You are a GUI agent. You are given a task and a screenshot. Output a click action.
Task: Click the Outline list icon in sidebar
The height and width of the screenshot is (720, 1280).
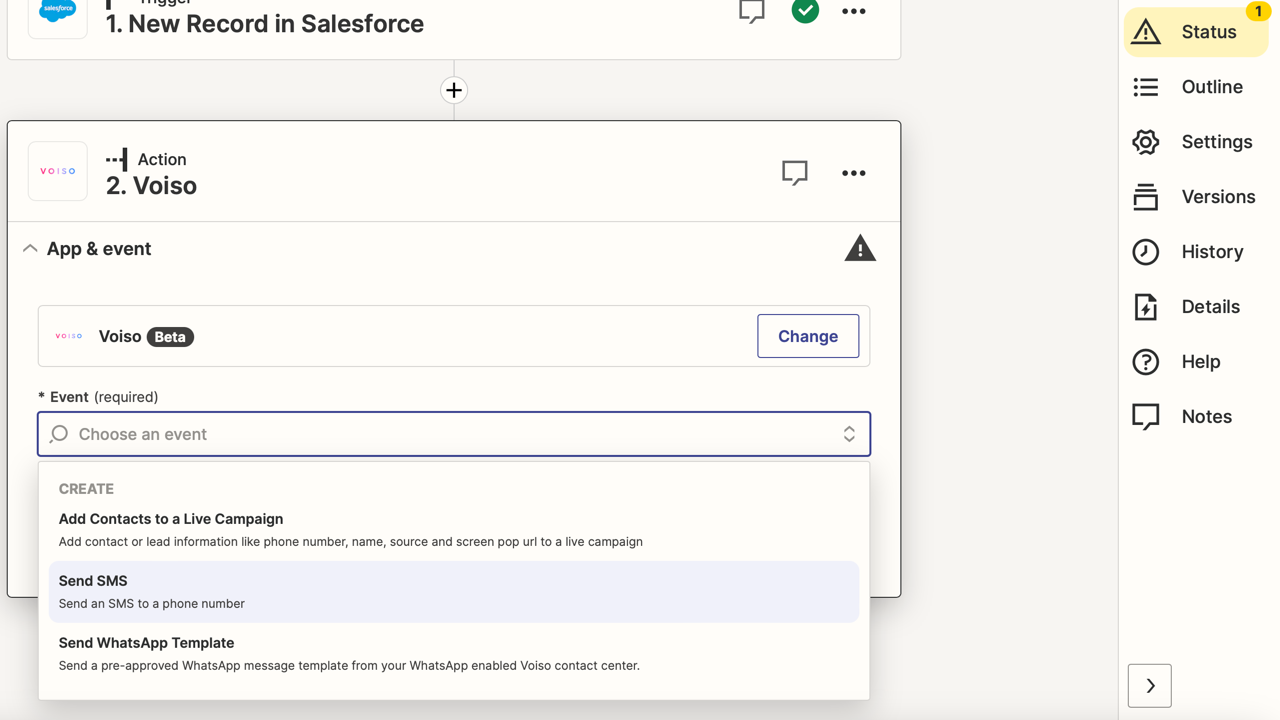pos(1146,87)
